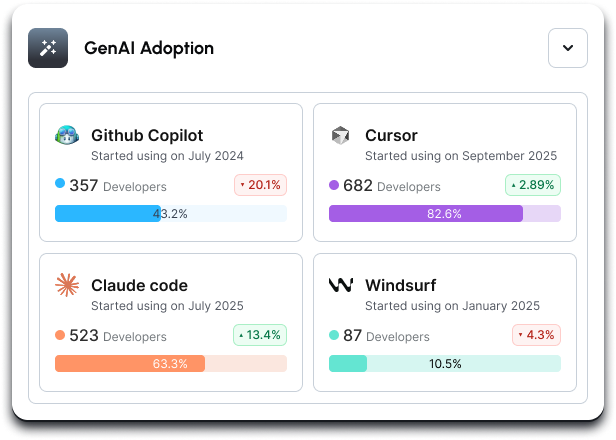Click the Cursor 82.6% progress bar
Image resolution: width=616 pixels, height=440 pixels.
point(445,214)
